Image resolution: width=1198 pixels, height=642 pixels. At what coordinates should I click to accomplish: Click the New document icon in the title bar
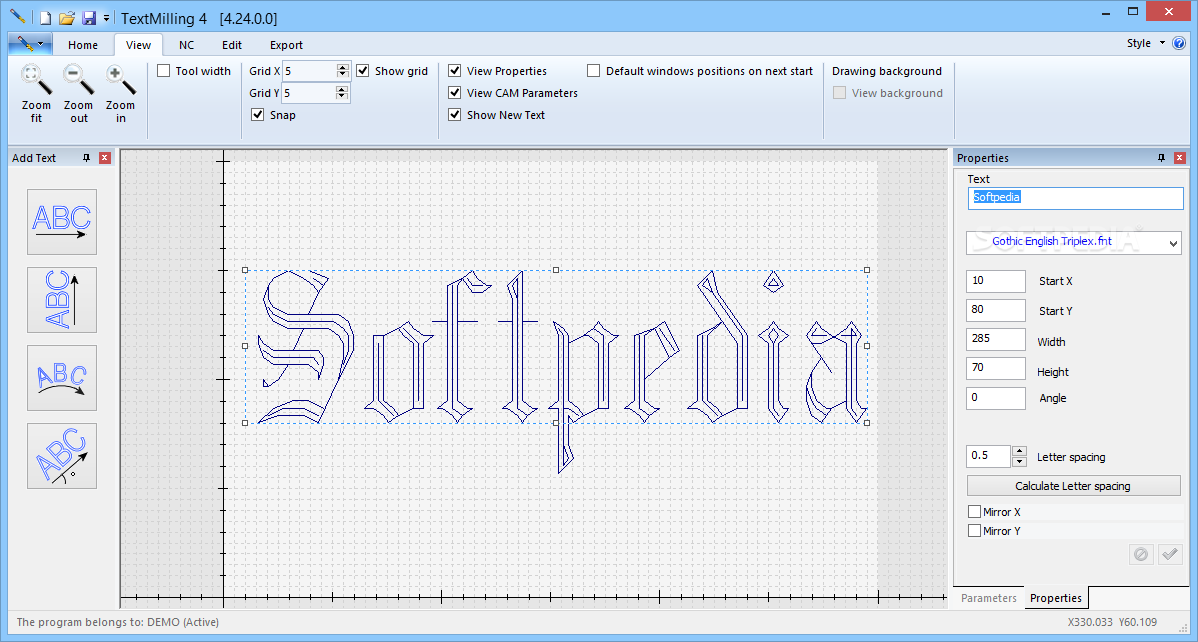[x=46, y=18]
